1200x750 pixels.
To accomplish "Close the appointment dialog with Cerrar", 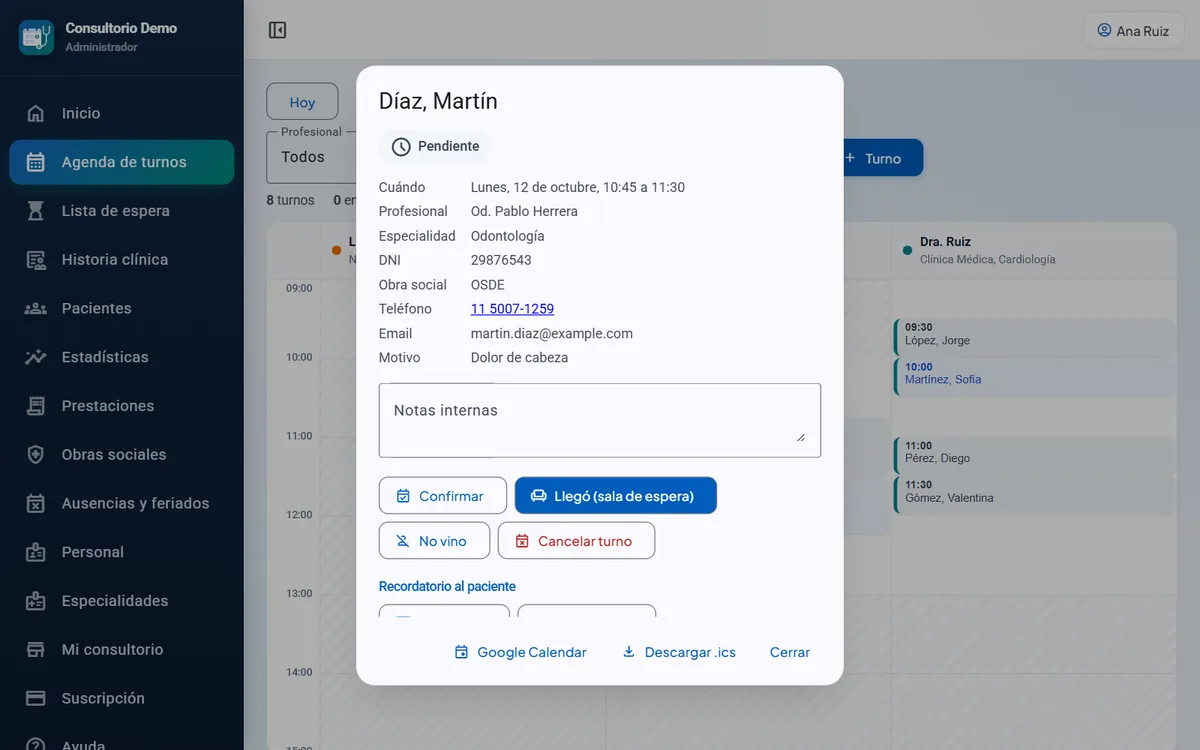I will click(790, 652).
